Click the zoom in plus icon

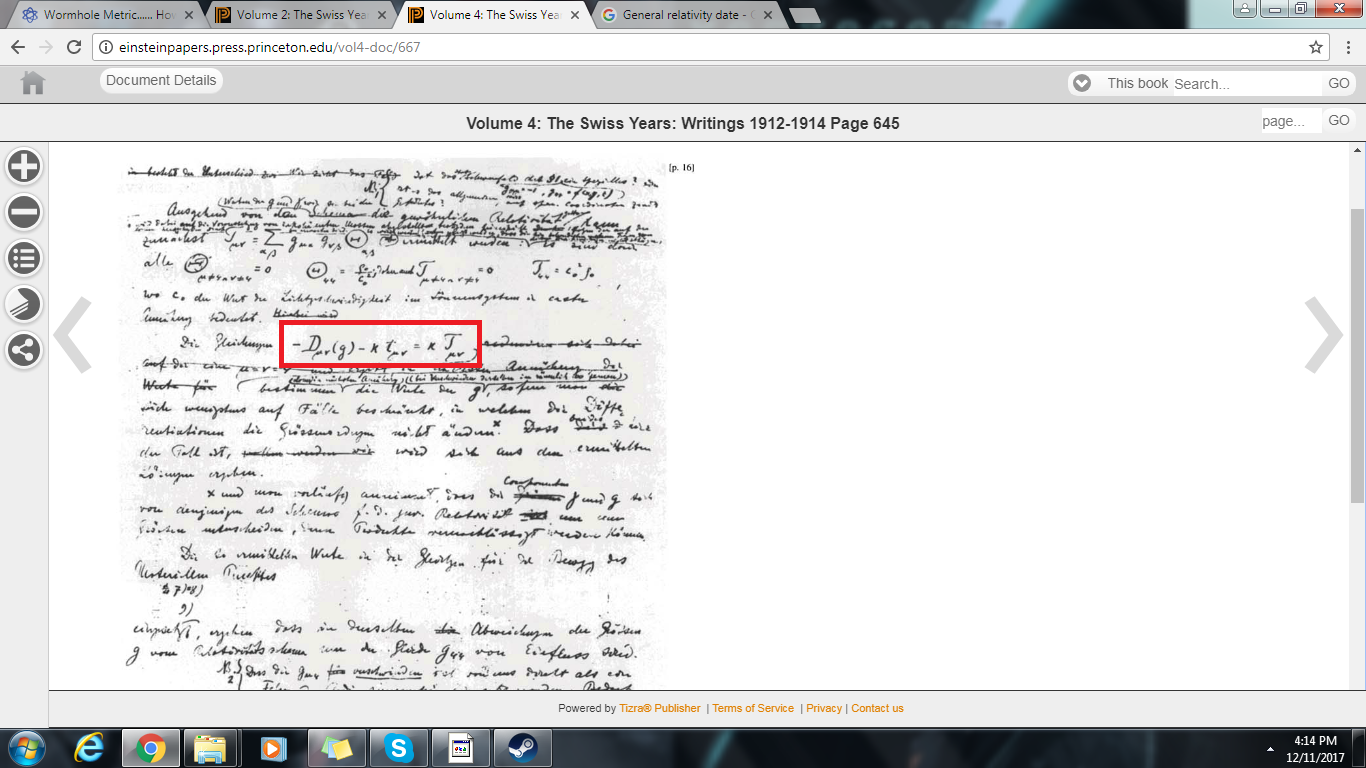pos(24,166)
